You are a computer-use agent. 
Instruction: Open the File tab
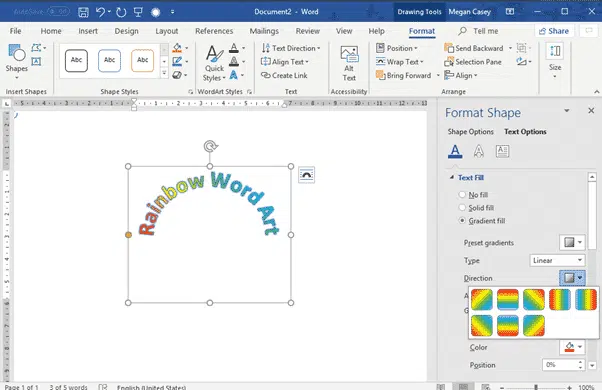click(15, 31)
